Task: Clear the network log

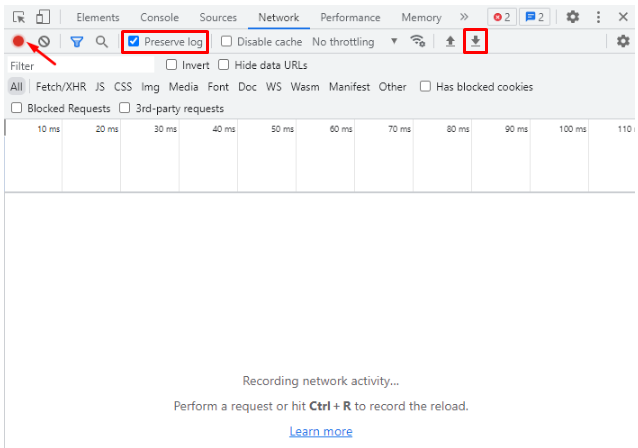Action: point(44,42)
